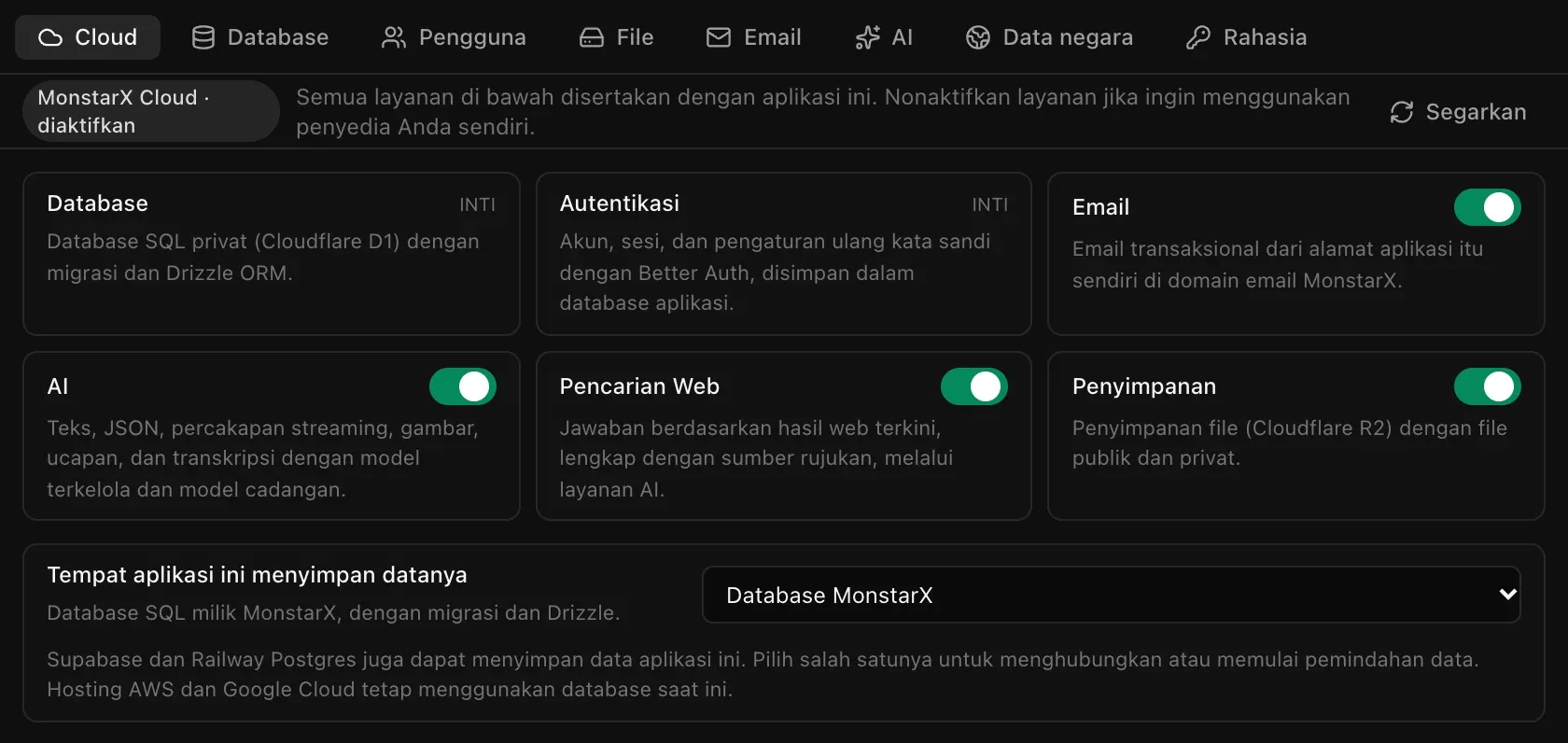Image resolution: width=1568 pixels, height=743 pixels.
Task: Click the Penyimpanan card title
Action: [x=1144, y=386]
